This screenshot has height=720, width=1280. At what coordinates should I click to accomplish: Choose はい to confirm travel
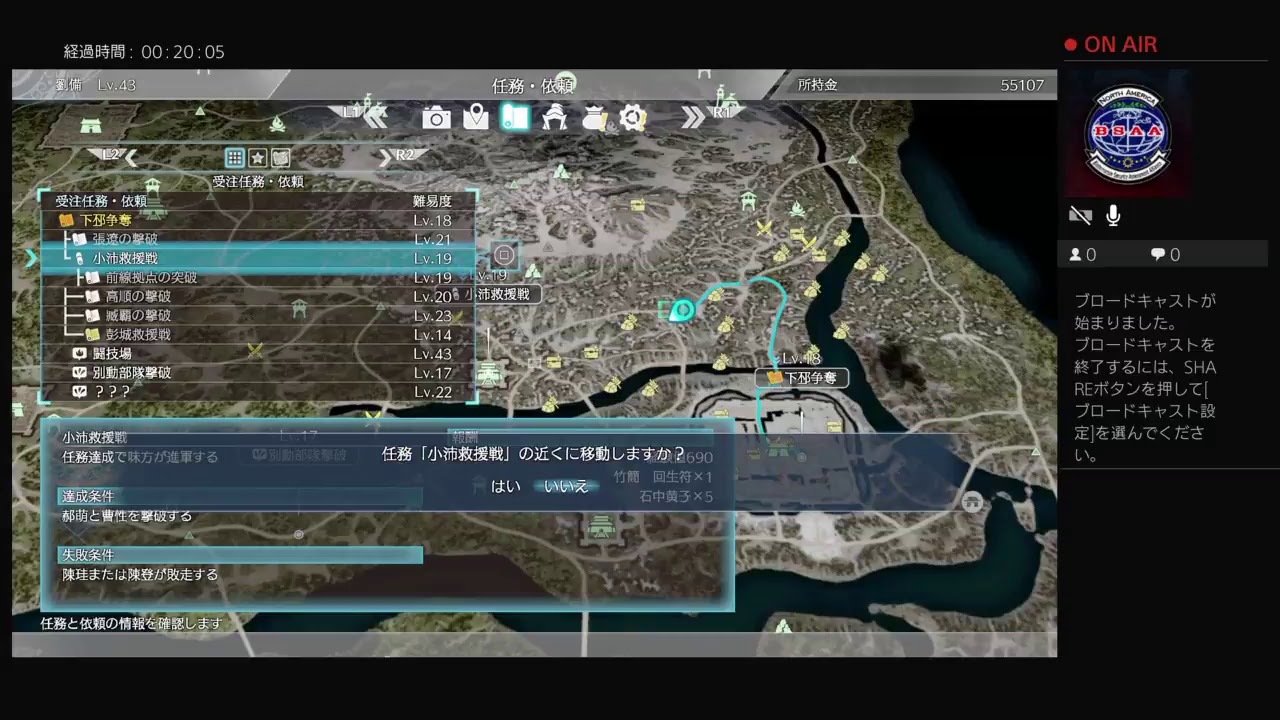(x=505, y=486)
